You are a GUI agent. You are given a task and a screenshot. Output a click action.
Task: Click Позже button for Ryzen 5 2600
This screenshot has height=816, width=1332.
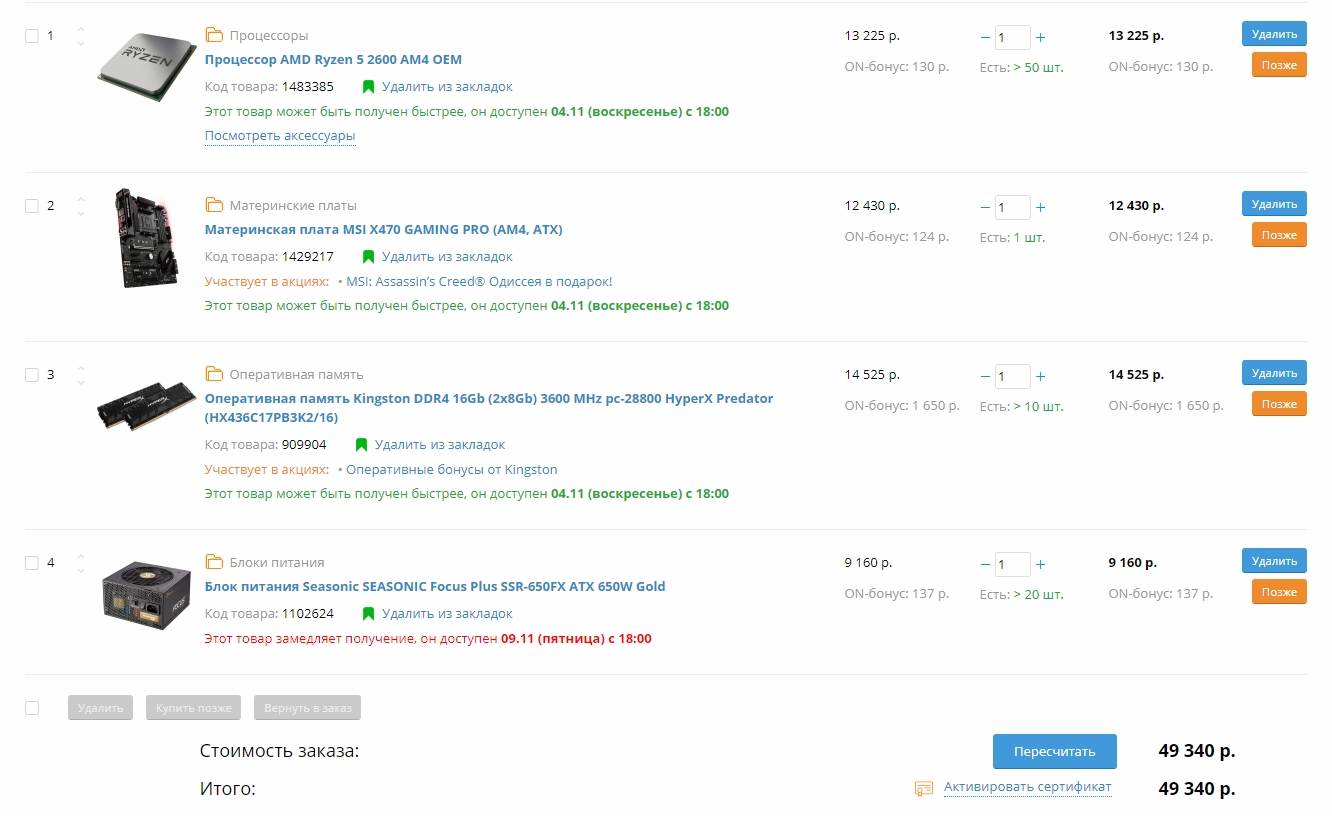1279,65
